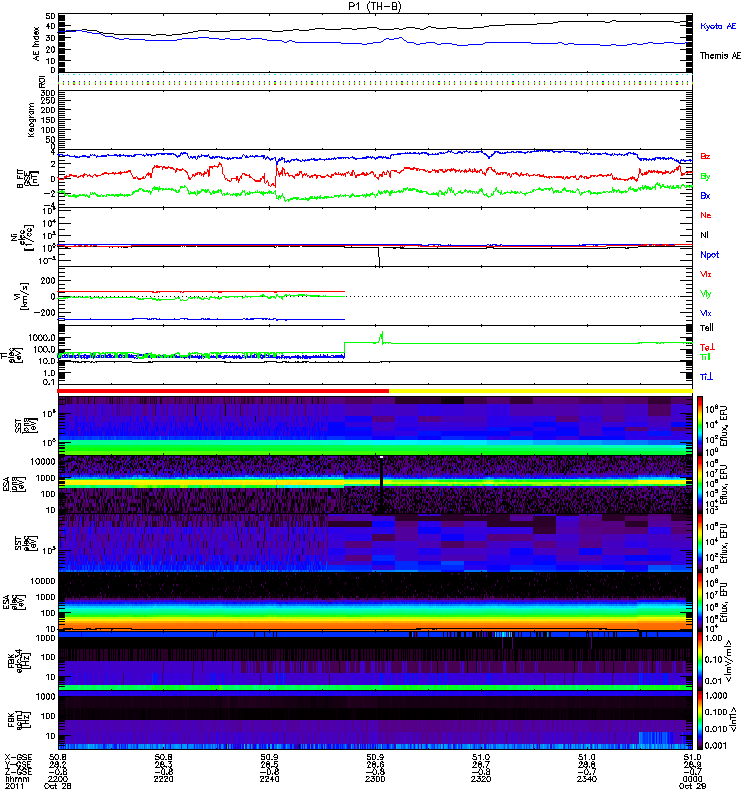Select the Themis AE legend label
The height and width of the screenshot is (800, 750).
[720, 56]
